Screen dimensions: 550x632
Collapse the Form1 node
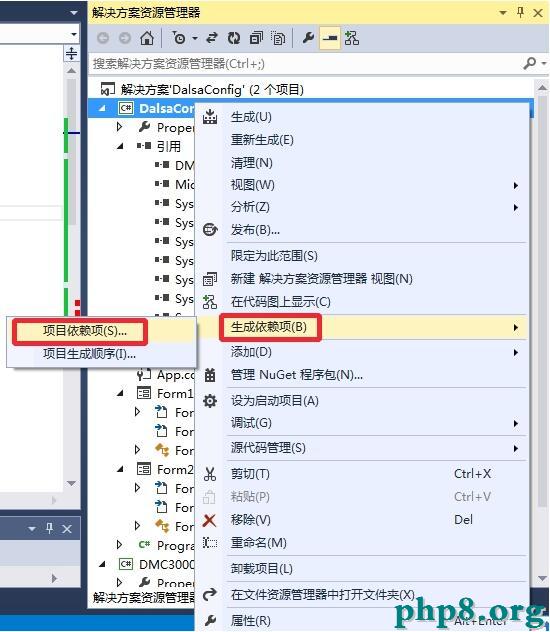pyautogui.click(x=120, y=393)
